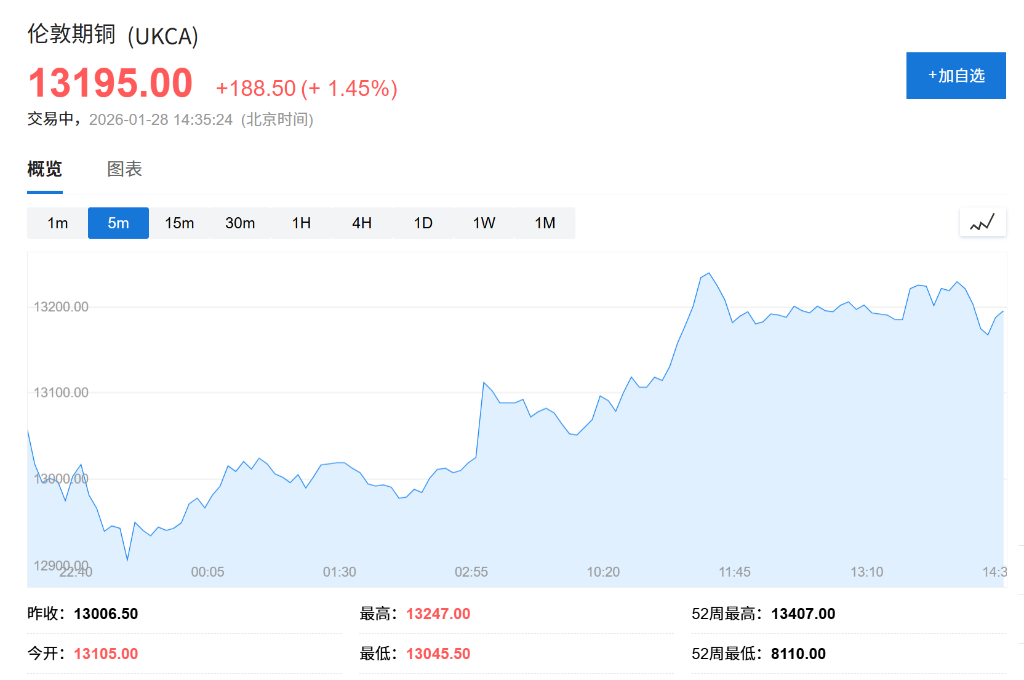This screenshot has height=680, width=1024.
Task: Toggle the currently active 5m interval
Action: 118,222
